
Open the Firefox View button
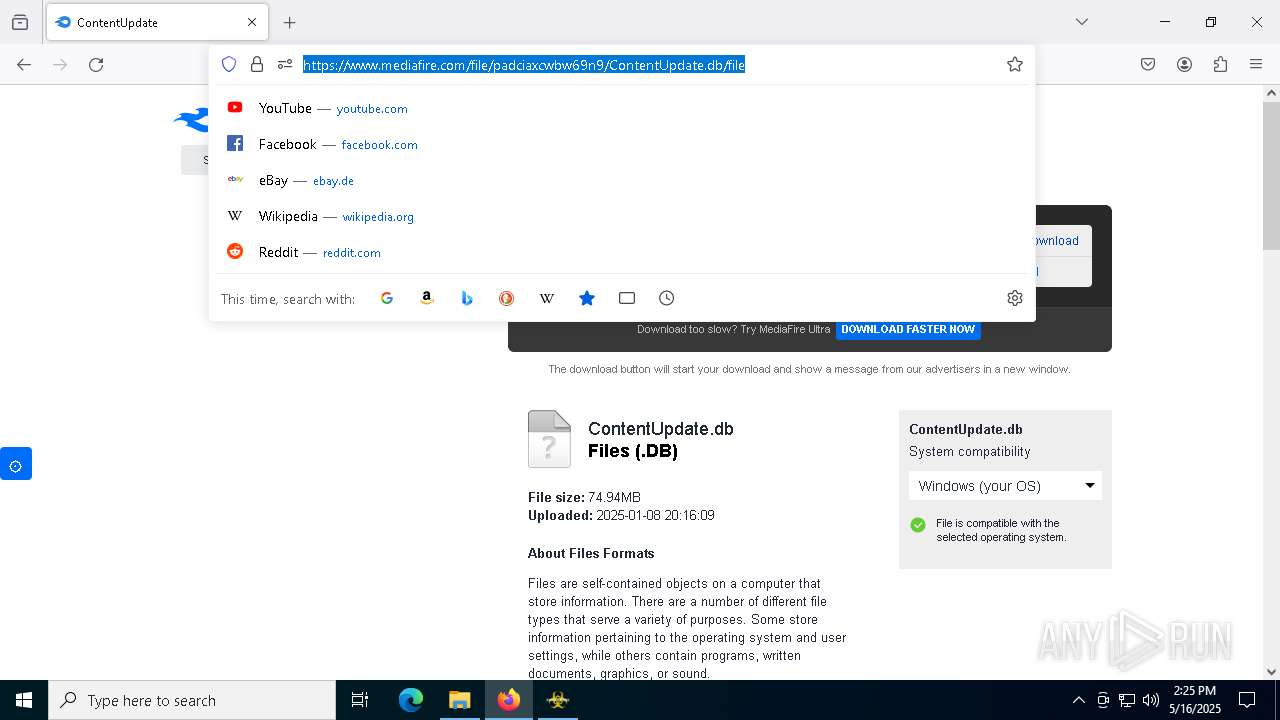20,22
